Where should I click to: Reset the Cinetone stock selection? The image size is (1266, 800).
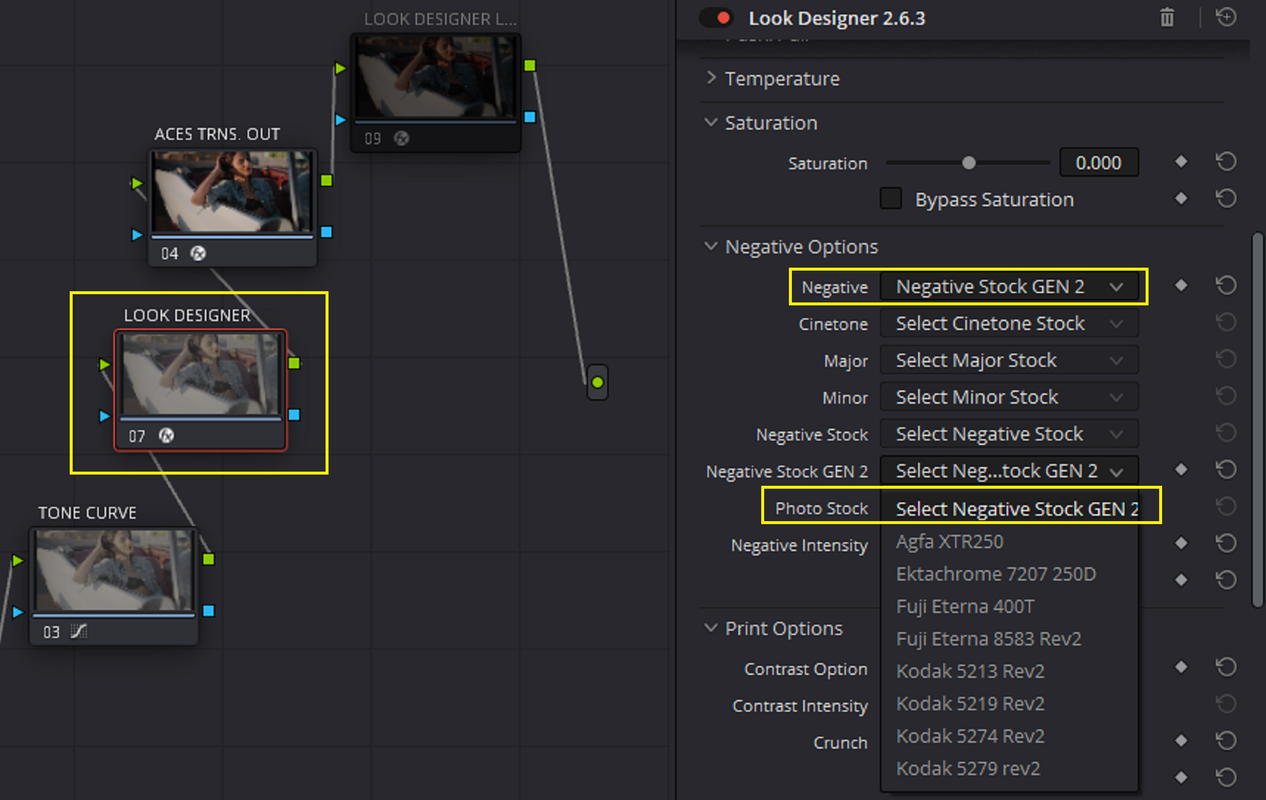click(x=1226, y=323)
